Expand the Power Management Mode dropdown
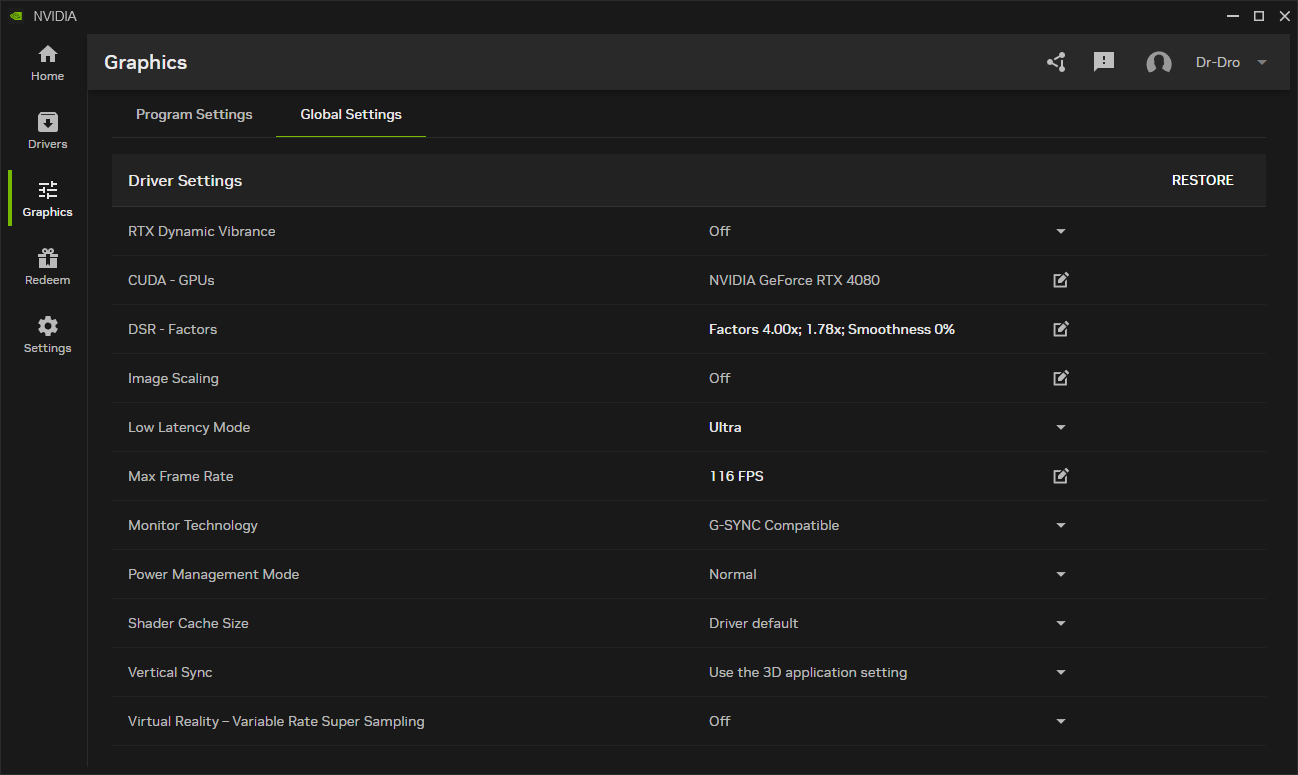 click(x=1061, y=574)
